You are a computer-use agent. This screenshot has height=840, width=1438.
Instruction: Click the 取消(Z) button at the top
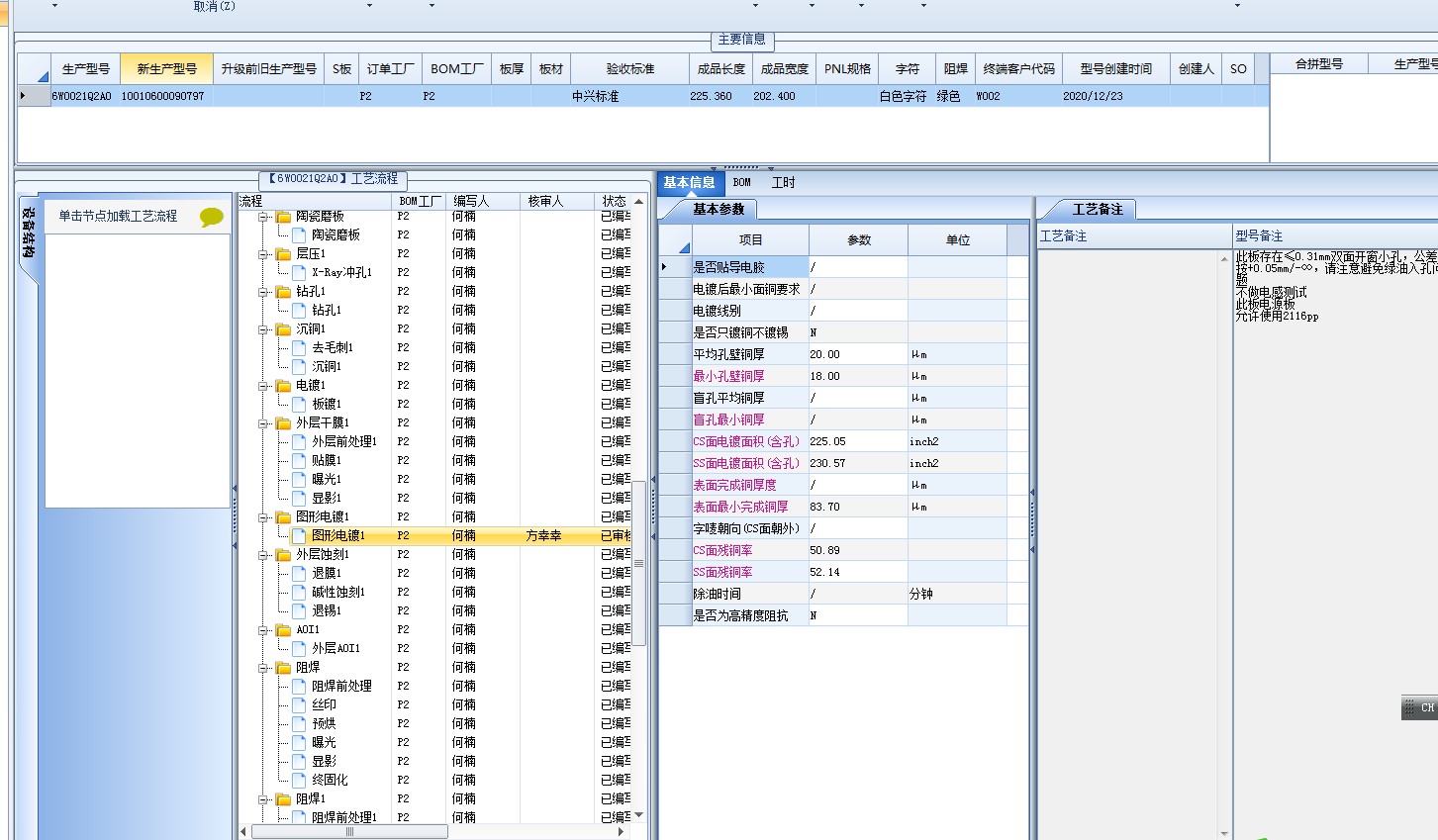point(214,6)
